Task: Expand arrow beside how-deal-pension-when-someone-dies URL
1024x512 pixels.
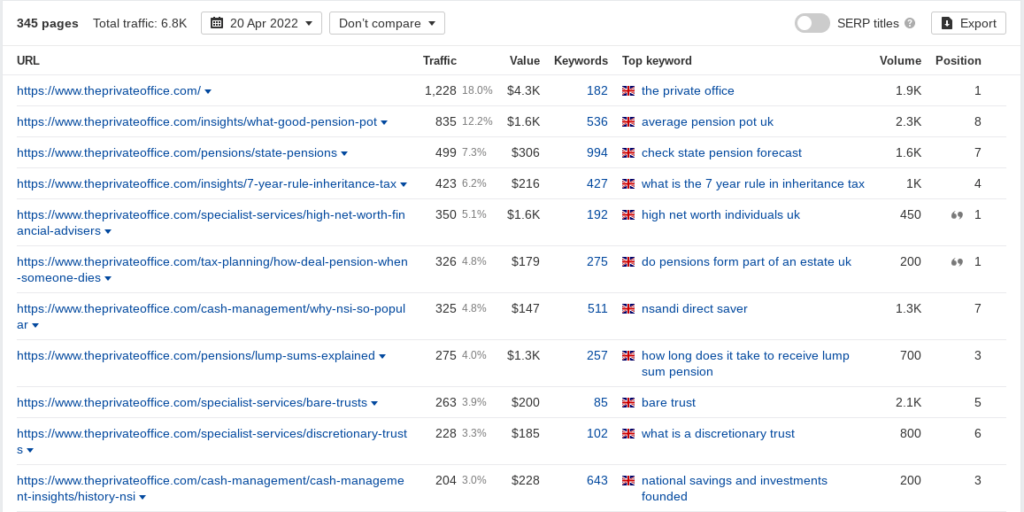Action: 108,278
